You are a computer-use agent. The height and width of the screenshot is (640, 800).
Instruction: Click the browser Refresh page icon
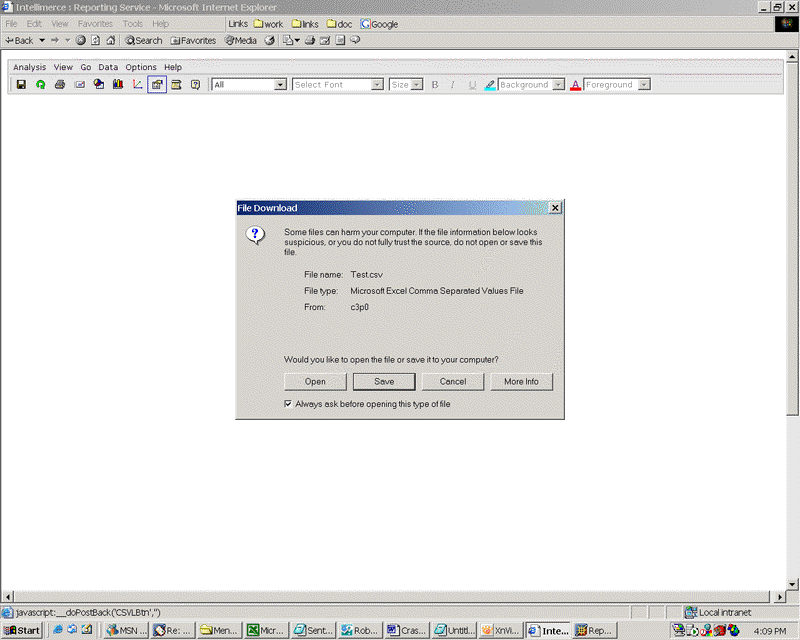click(95, 40)
